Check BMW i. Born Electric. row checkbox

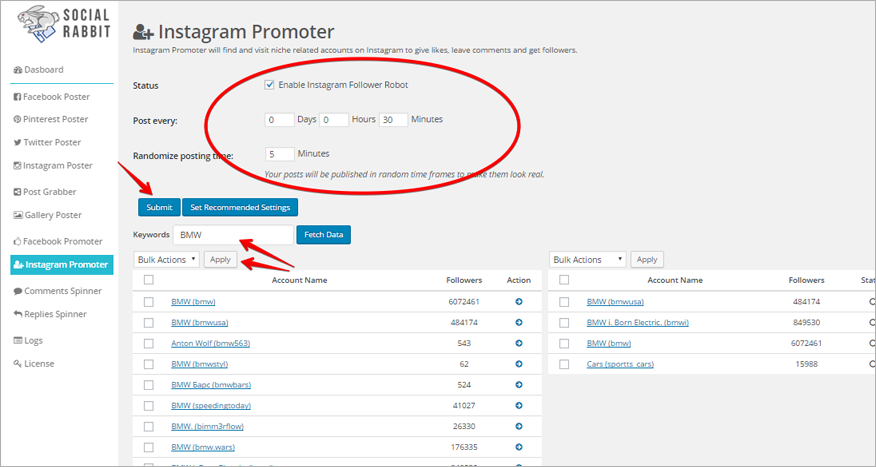[x=564, y=322]
